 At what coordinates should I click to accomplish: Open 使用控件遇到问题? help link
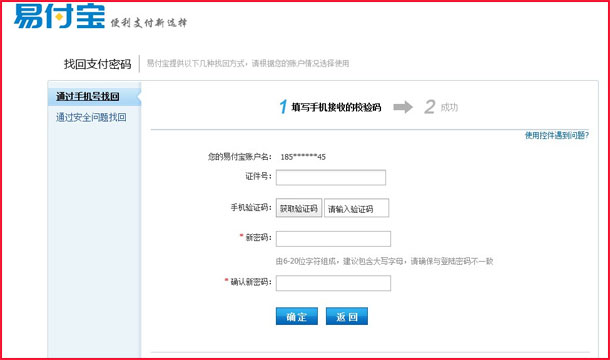[x=557, y=135]
